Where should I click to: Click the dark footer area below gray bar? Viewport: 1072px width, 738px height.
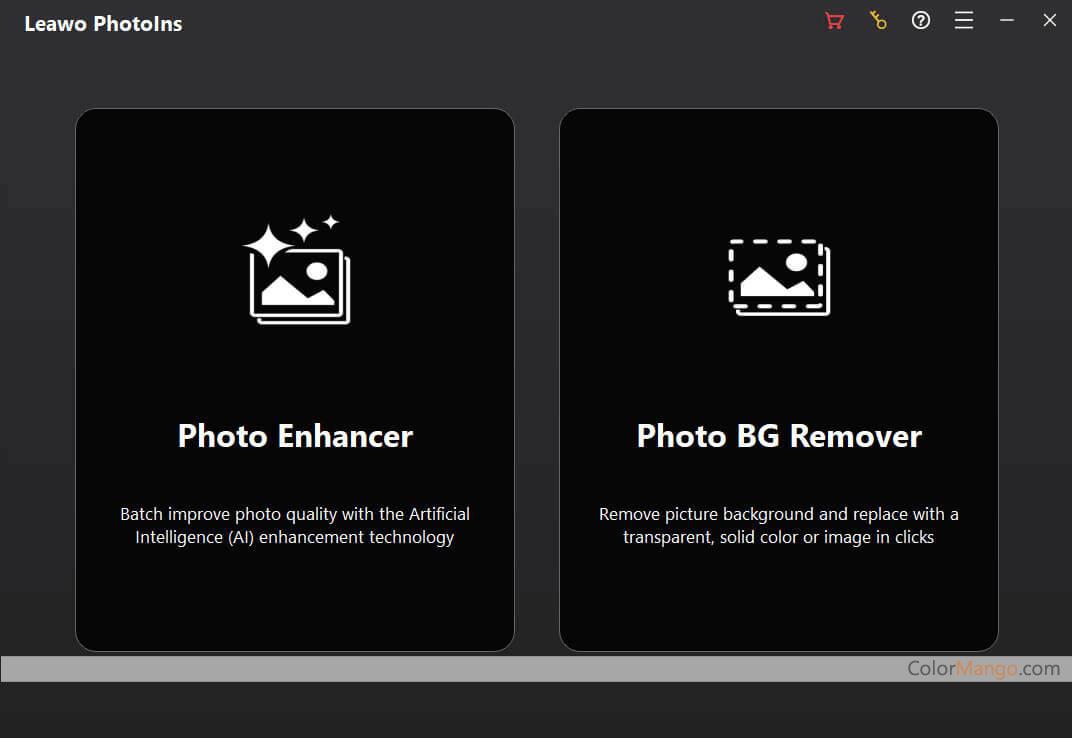coord(536,711)
